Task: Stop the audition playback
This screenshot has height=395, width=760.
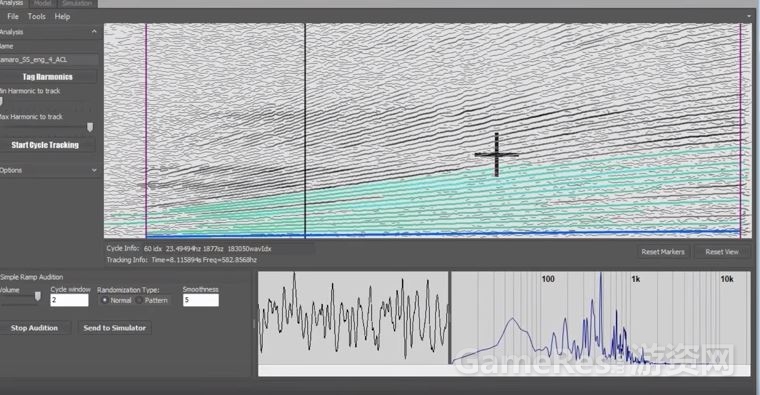Action: click(34, 328)
